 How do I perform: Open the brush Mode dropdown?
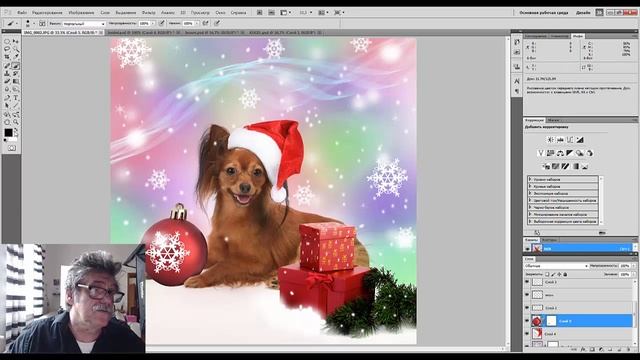click(x=84, y=24)
